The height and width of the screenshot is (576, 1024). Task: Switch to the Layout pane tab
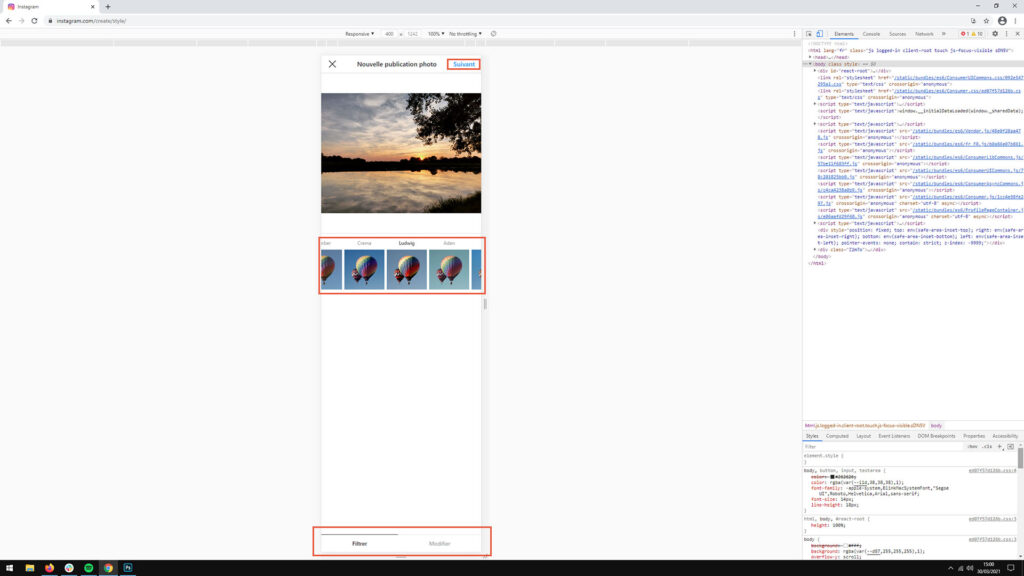click(x=863, y=436)
